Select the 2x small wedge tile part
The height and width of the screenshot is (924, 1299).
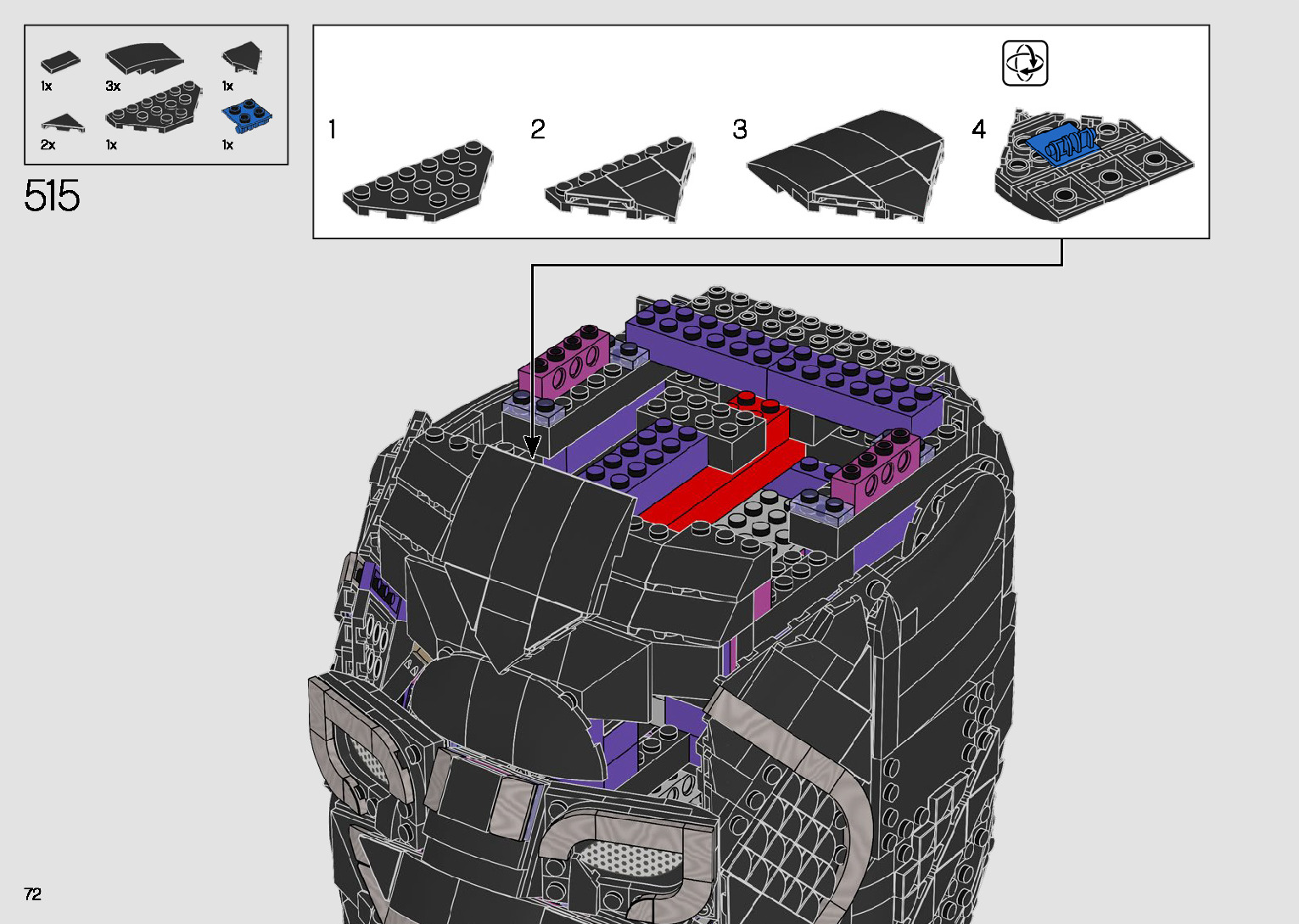[63, 124]
